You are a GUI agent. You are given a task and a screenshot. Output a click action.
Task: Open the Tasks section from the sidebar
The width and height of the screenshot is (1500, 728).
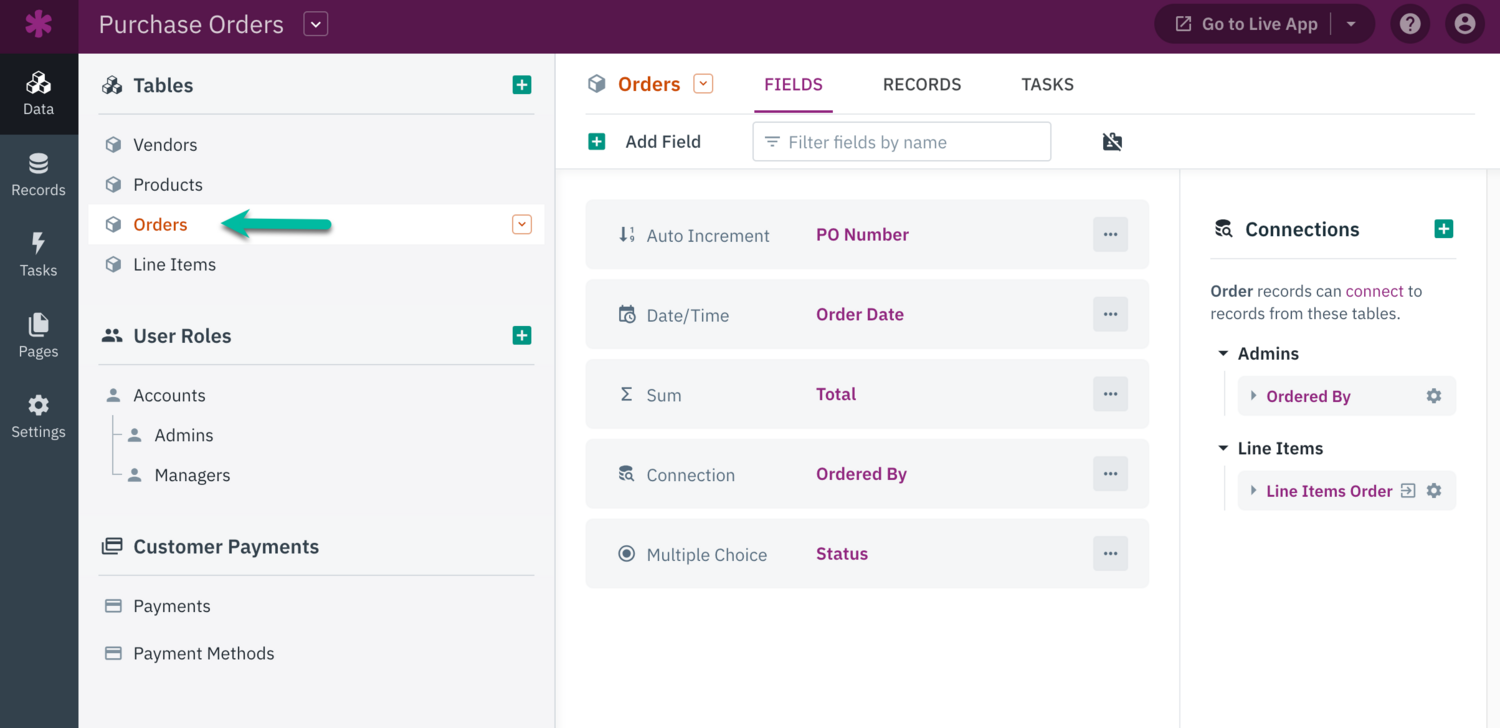click(39, 254)
